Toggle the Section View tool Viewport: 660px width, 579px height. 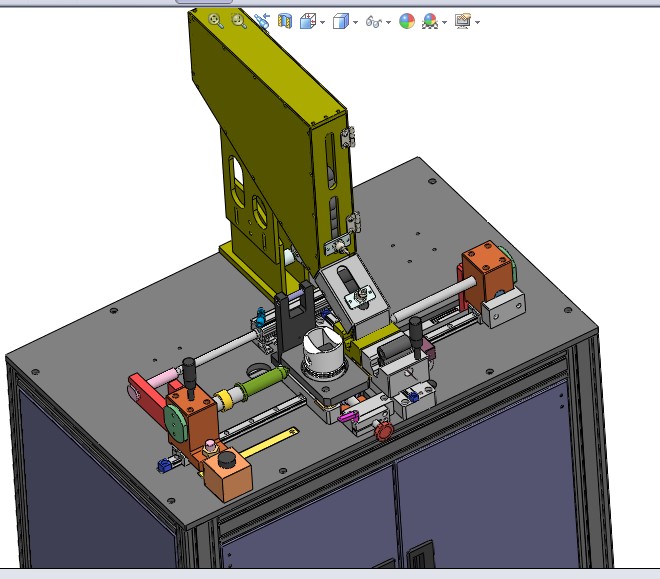pos(285,21)
